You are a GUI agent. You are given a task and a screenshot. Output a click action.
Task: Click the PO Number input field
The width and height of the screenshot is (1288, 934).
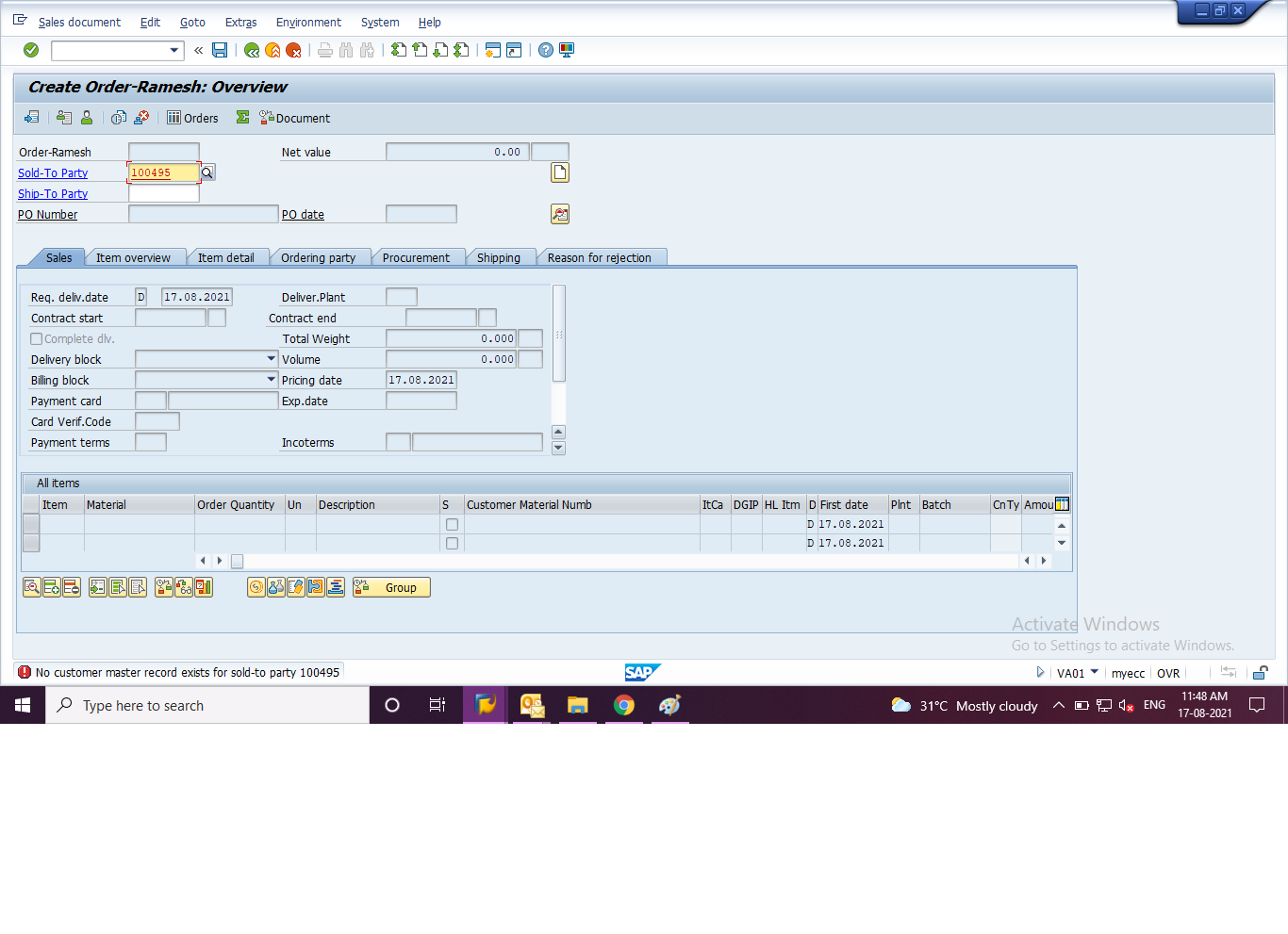[x=204, y=214]
